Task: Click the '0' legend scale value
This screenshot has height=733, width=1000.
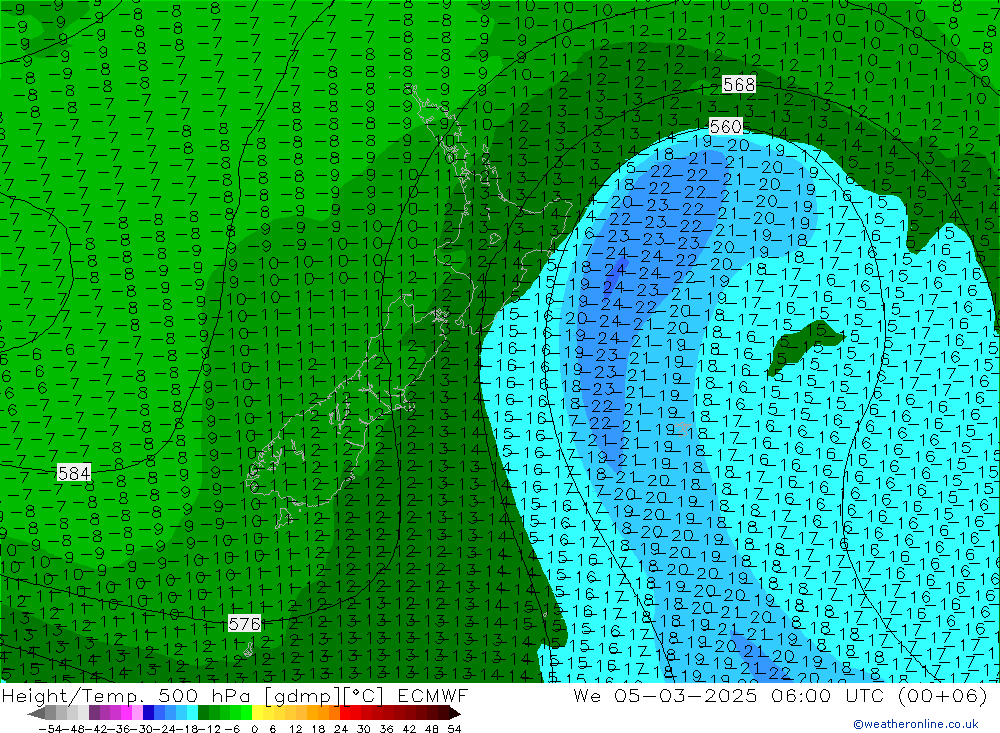Action: pos(254,729)
